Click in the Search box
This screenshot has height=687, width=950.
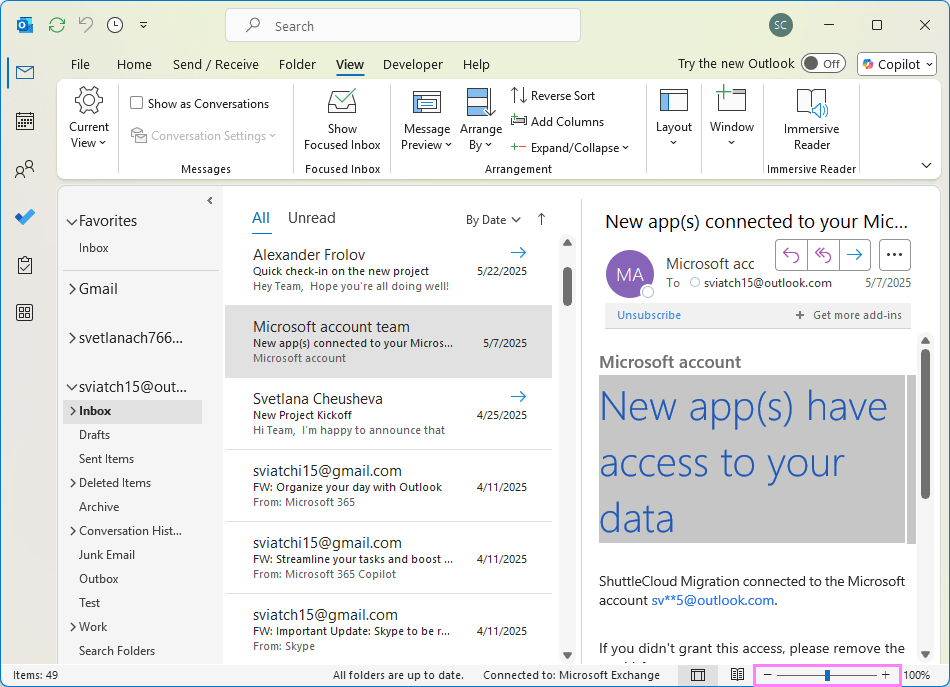(403, 25)
